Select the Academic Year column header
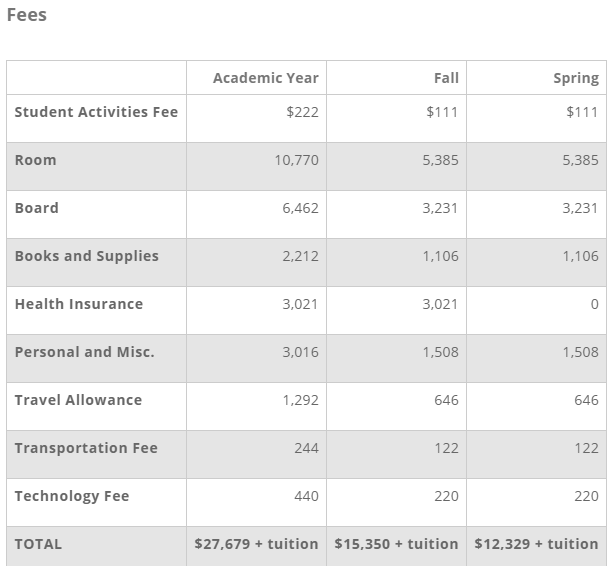Viewport: 611px width, 566px height. [266, 78]
